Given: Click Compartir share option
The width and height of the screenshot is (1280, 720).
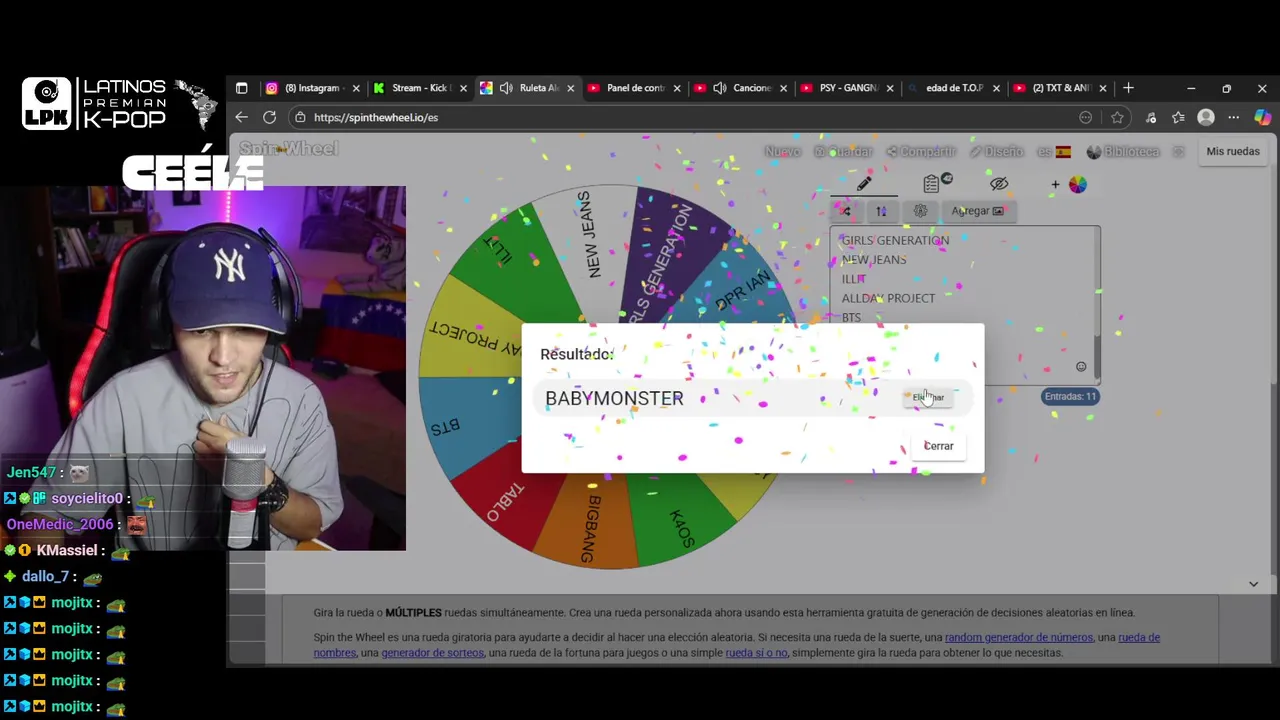Looking at the screenshot, I should 921,152.
